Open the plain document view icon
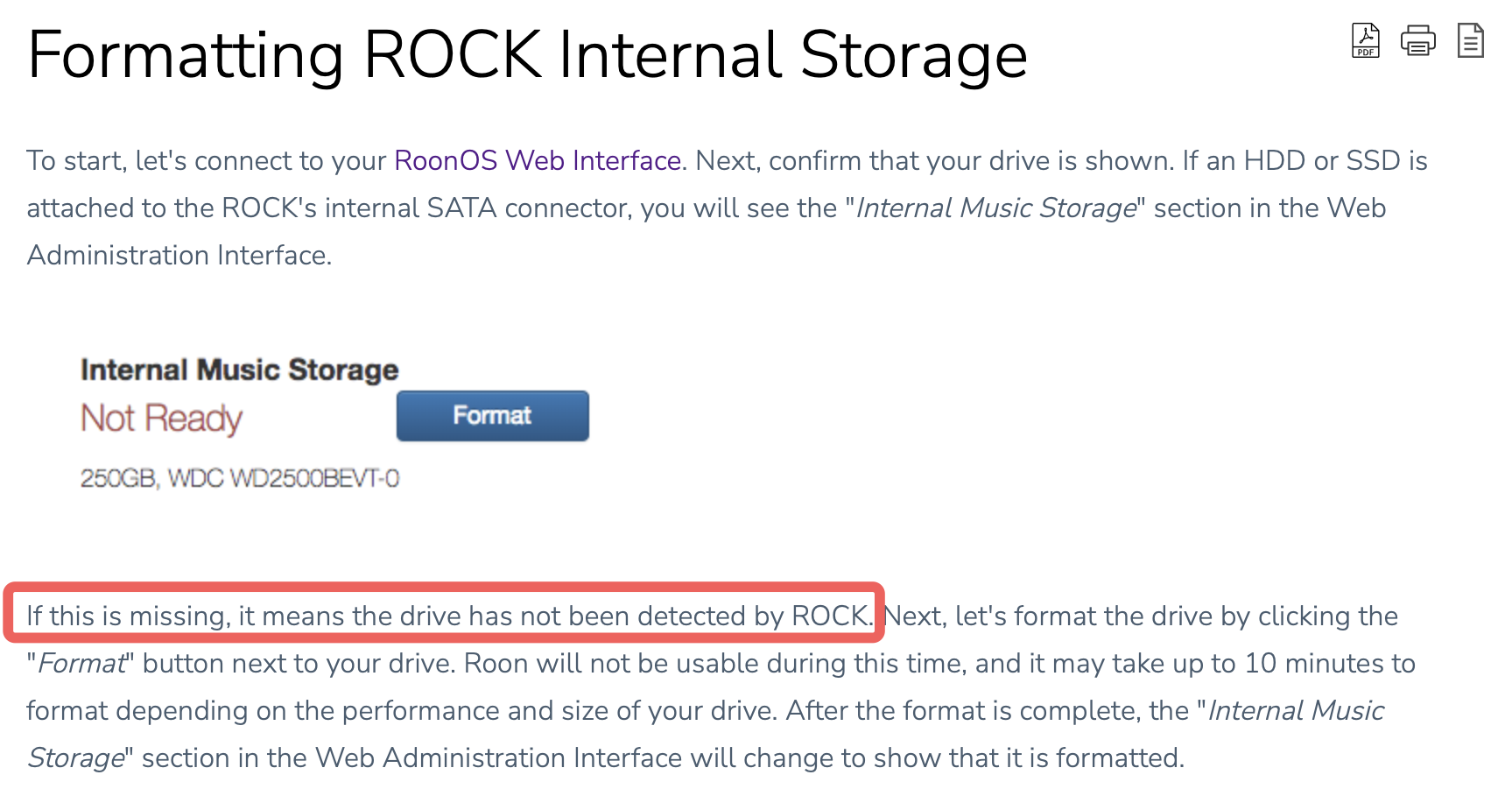Viewport: 1512px width, 803px height. (1470, 40)
